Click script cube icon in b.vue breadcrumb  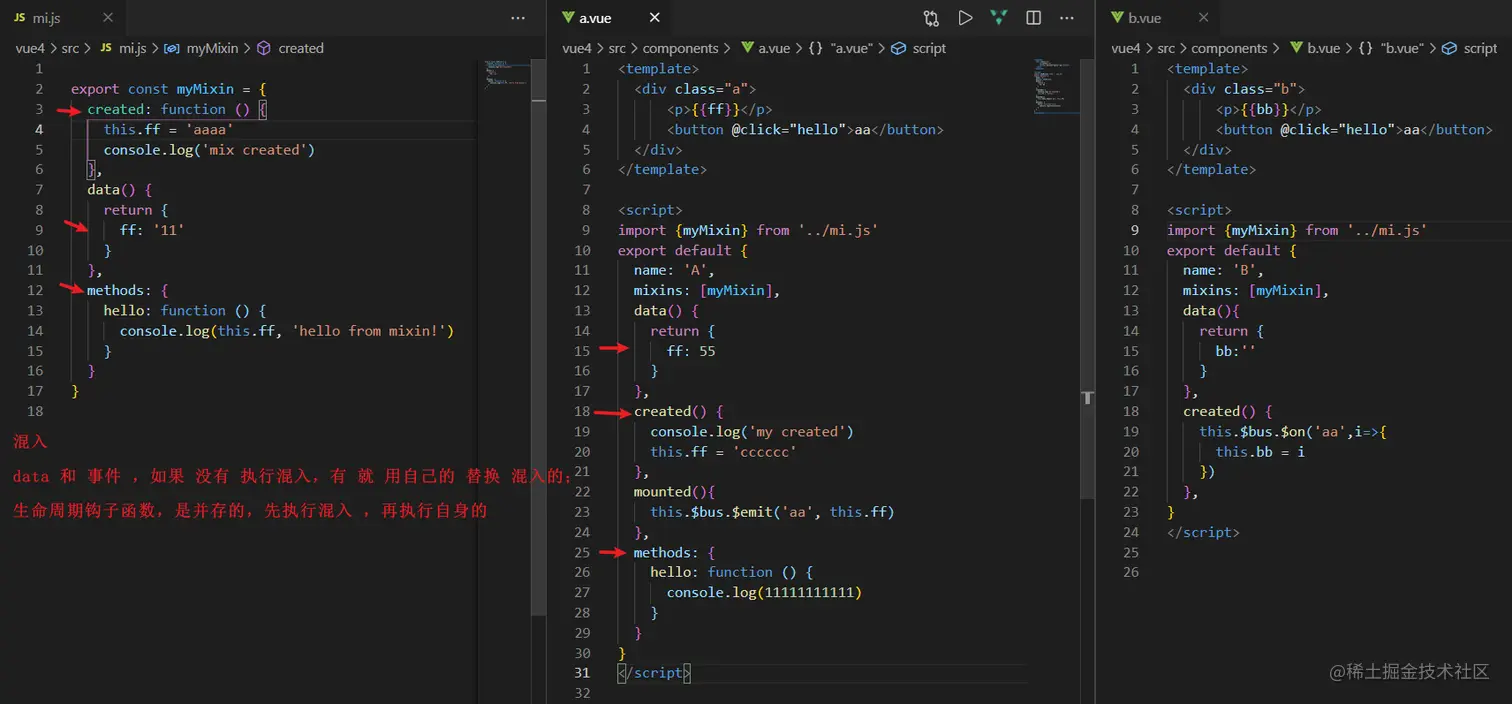(x=1449, y=48)
